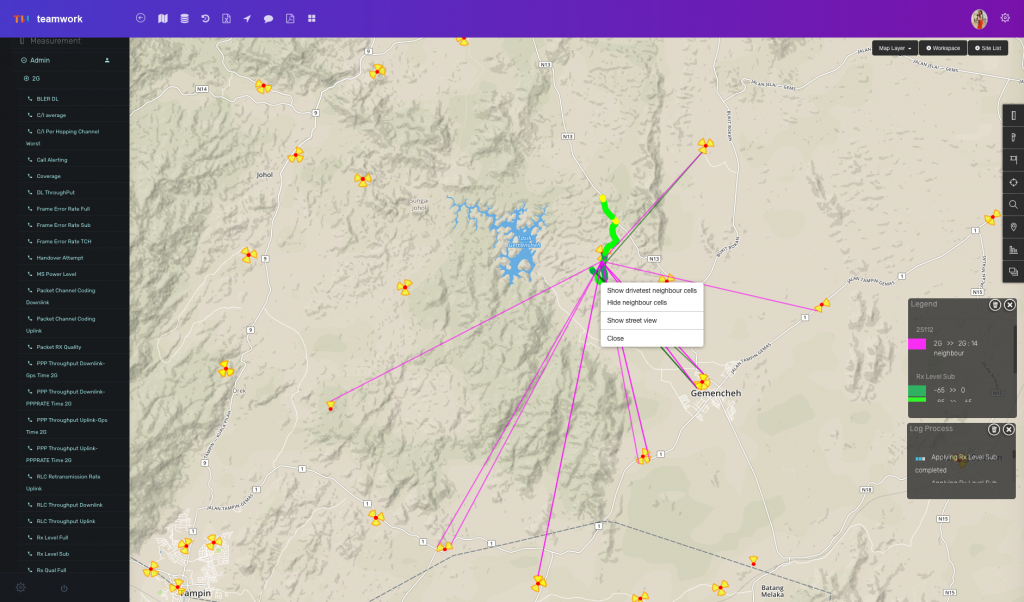
Task: Click the magnifier search tool on right toolbar
Action: coord(1013,204)
